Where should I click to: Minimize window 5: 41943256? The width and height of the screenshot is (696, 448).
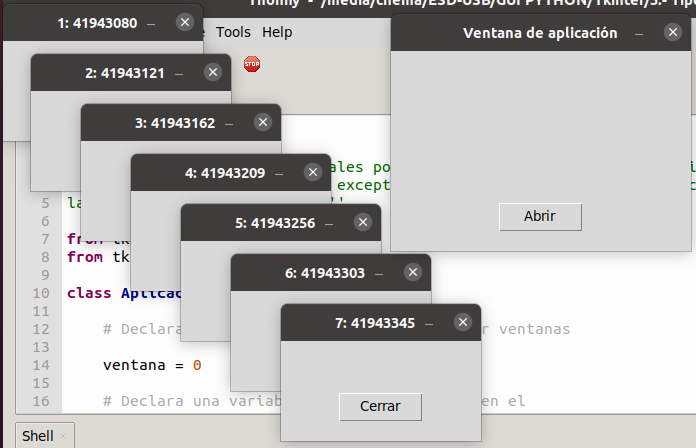click(329, 224)
